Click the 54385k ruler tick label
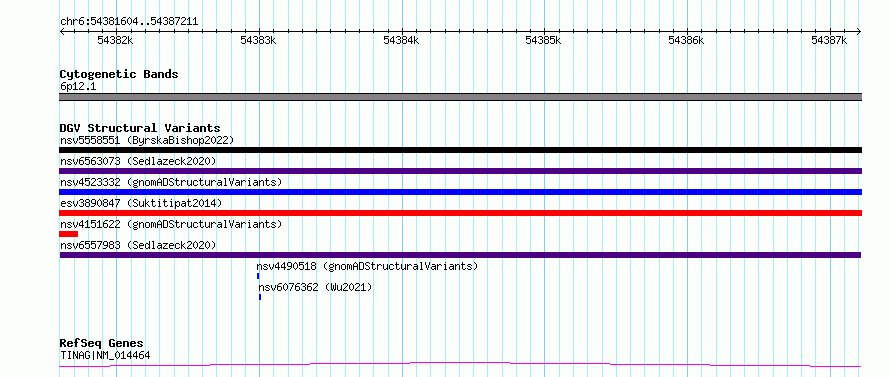The image size is (890, 377). coord(544,40)
